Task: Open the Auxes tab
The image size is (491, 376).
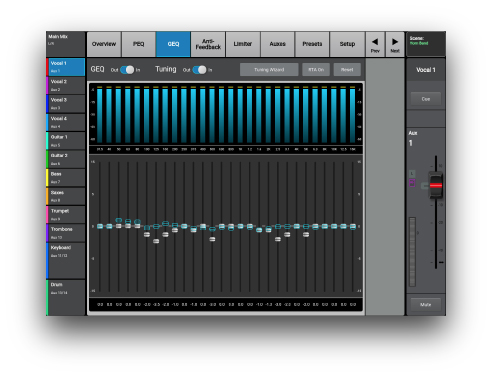Action: click(277, 44)
